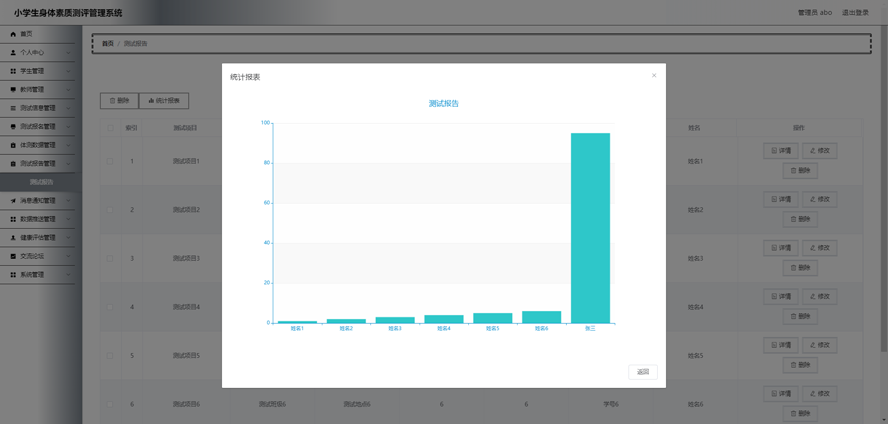
Task: Click the 详情 document icon in 姓名2 row
Action: click(774, 200)
